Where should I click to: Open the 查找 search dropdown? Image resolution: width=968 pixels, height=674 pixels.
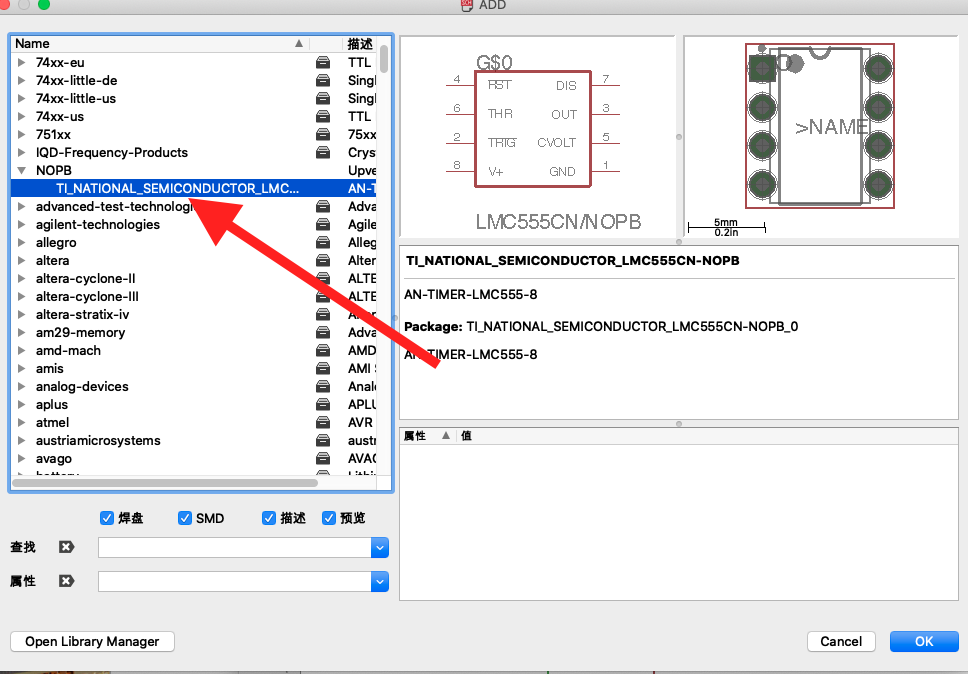pyautogui.click(x=380, y=547)
